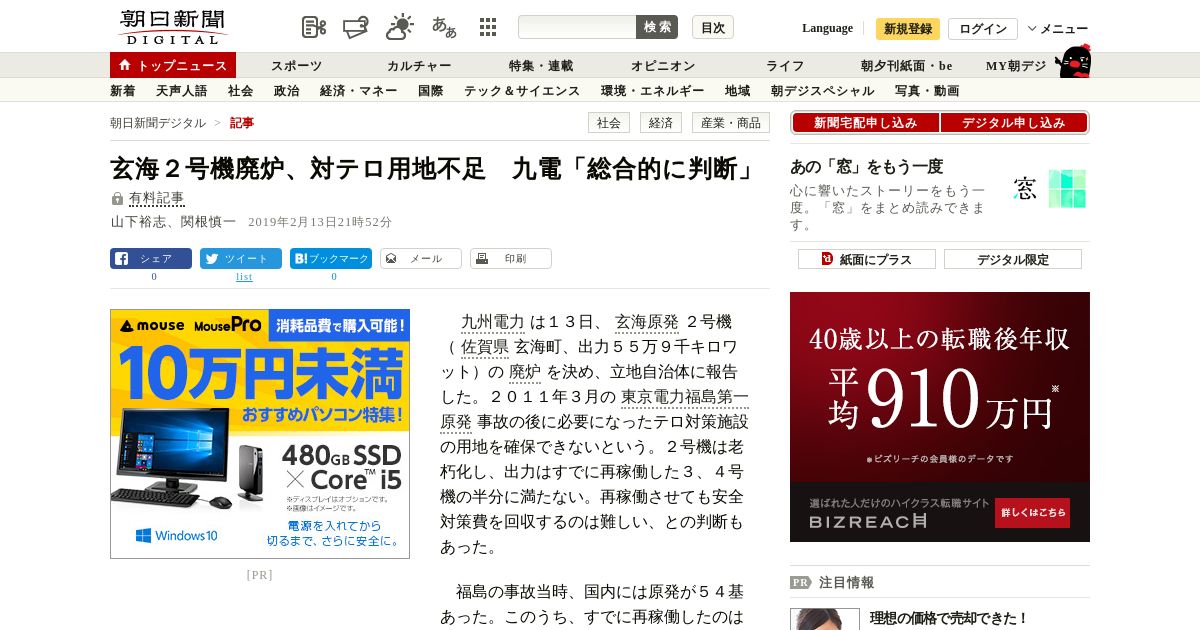The width and height of the screenshot is (1200, 630).
Task: Click 詳しくはこちら in the BIZREACH ad
Action: (x=1032, y=513)
